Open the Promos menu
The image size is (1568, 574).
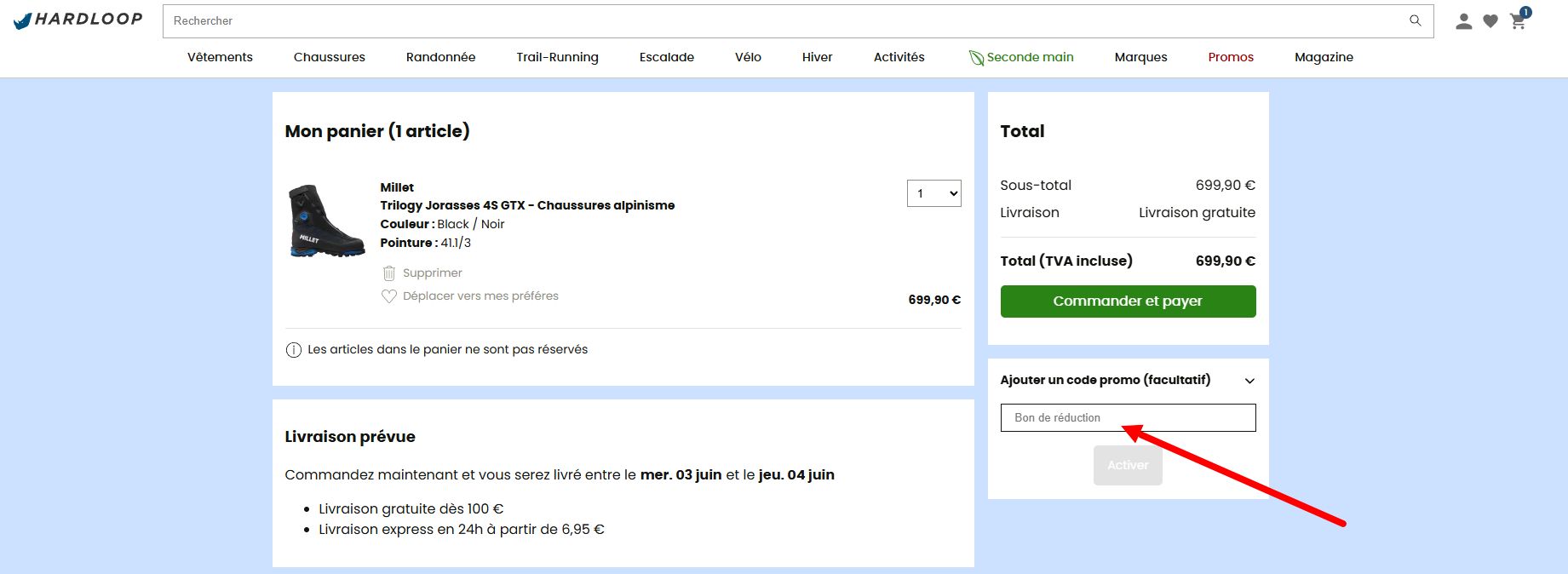[1231, 57]
